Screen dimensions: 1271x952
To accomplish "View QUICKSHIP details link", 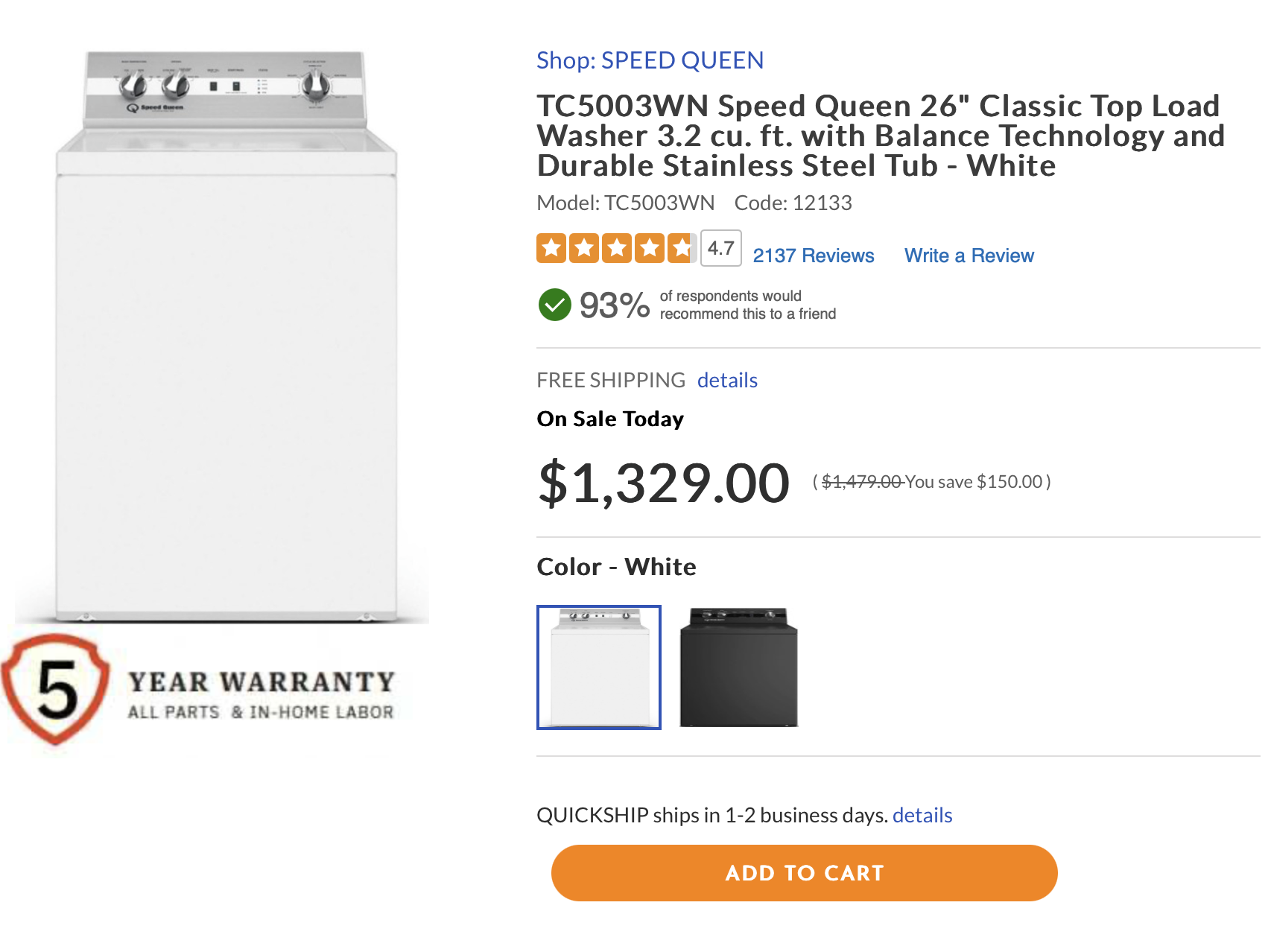I will 922,815.
